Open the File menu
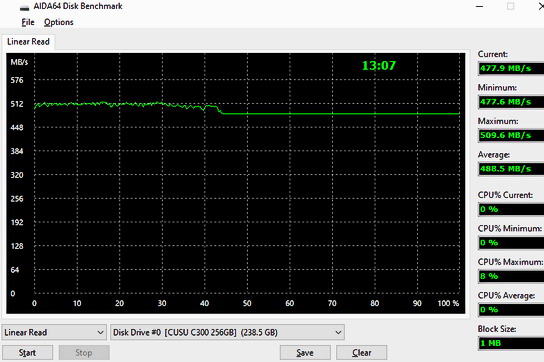Screen dimensions: 544x362 point(28,22)
